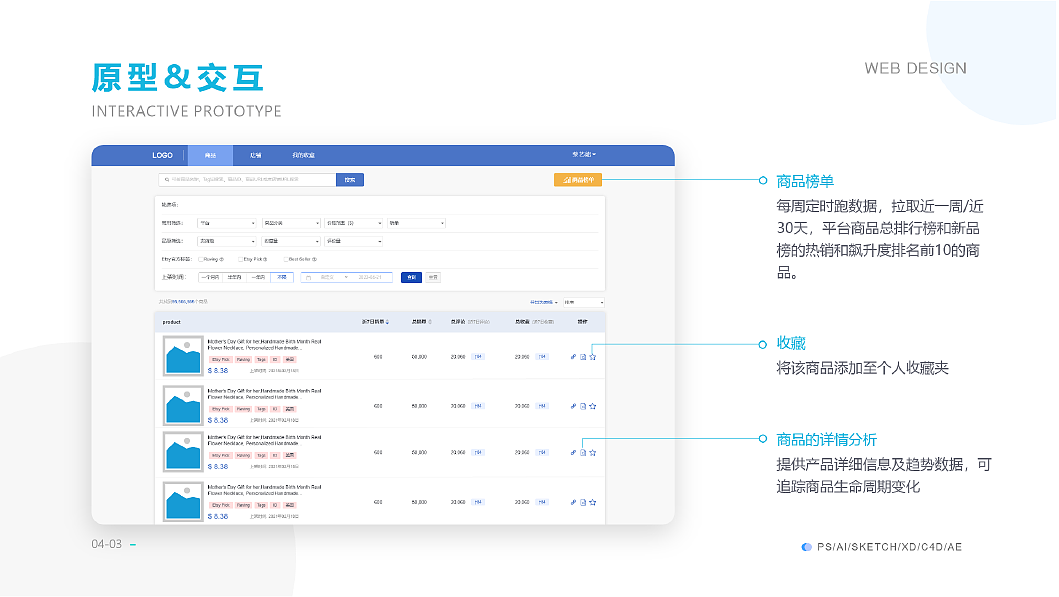Star the first product row to favorite it
The width and height of the screenshot is (1059, 597).
click(592, 357)
